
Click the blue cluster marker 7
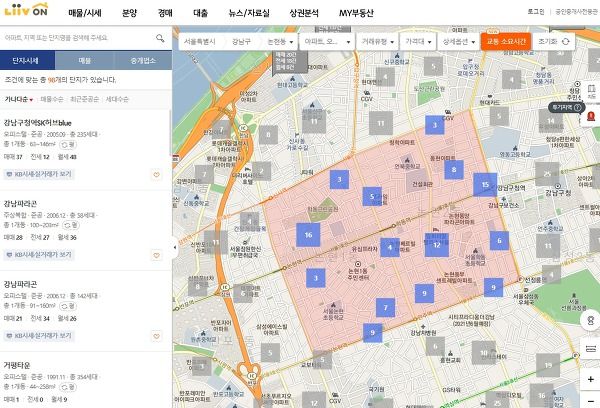click(385, 307)
